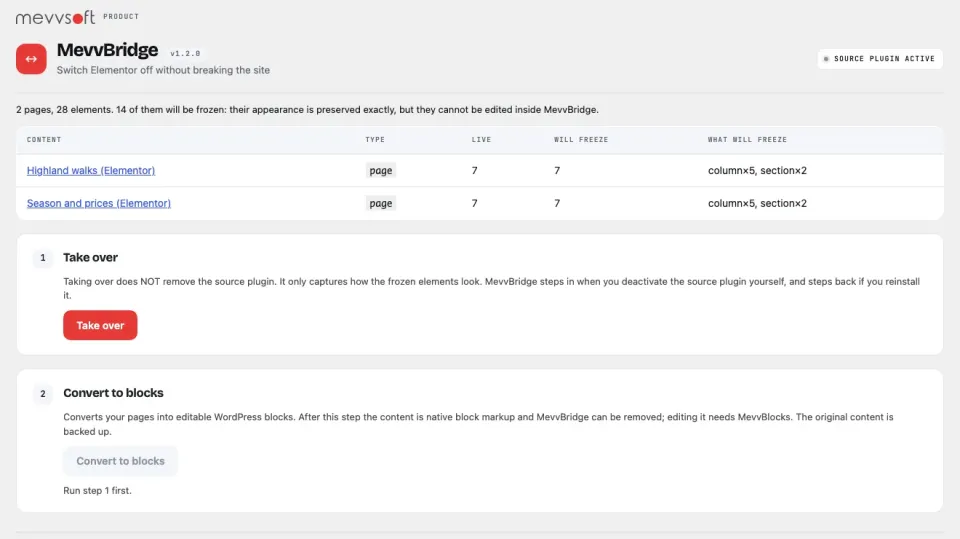Open the Season and prices (Elementor) link
960x539 pixels.
click(x=99, y=203)
